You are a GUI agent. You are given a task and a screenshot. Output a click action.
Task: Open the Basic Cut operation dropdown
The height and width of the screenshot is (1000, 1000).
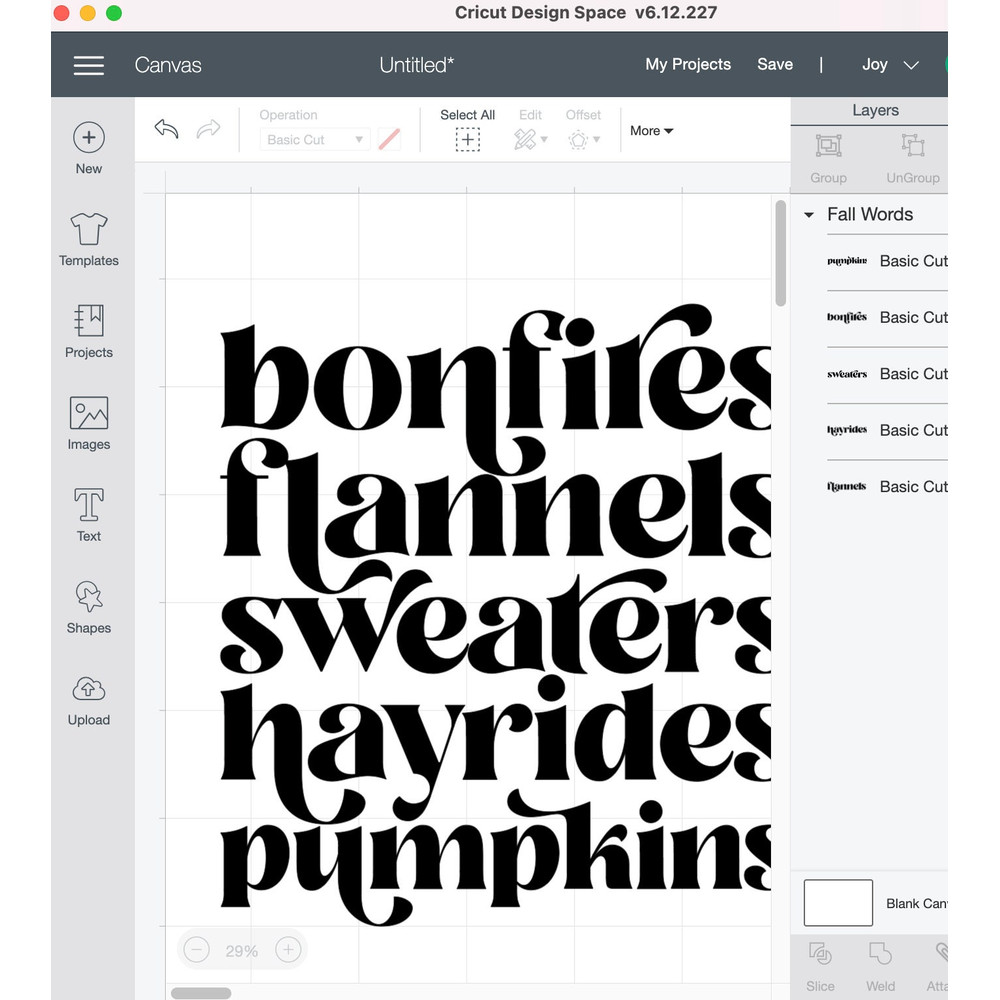click(314, 139)
